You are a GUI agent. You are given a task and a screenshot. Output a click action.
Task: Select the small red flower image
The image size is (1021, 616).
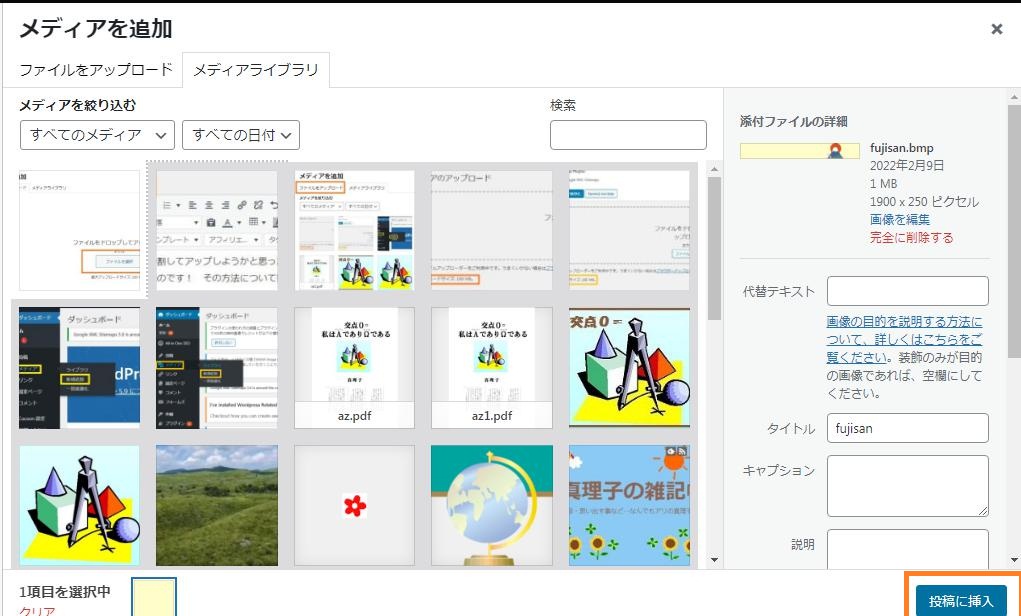pos(354,505)
